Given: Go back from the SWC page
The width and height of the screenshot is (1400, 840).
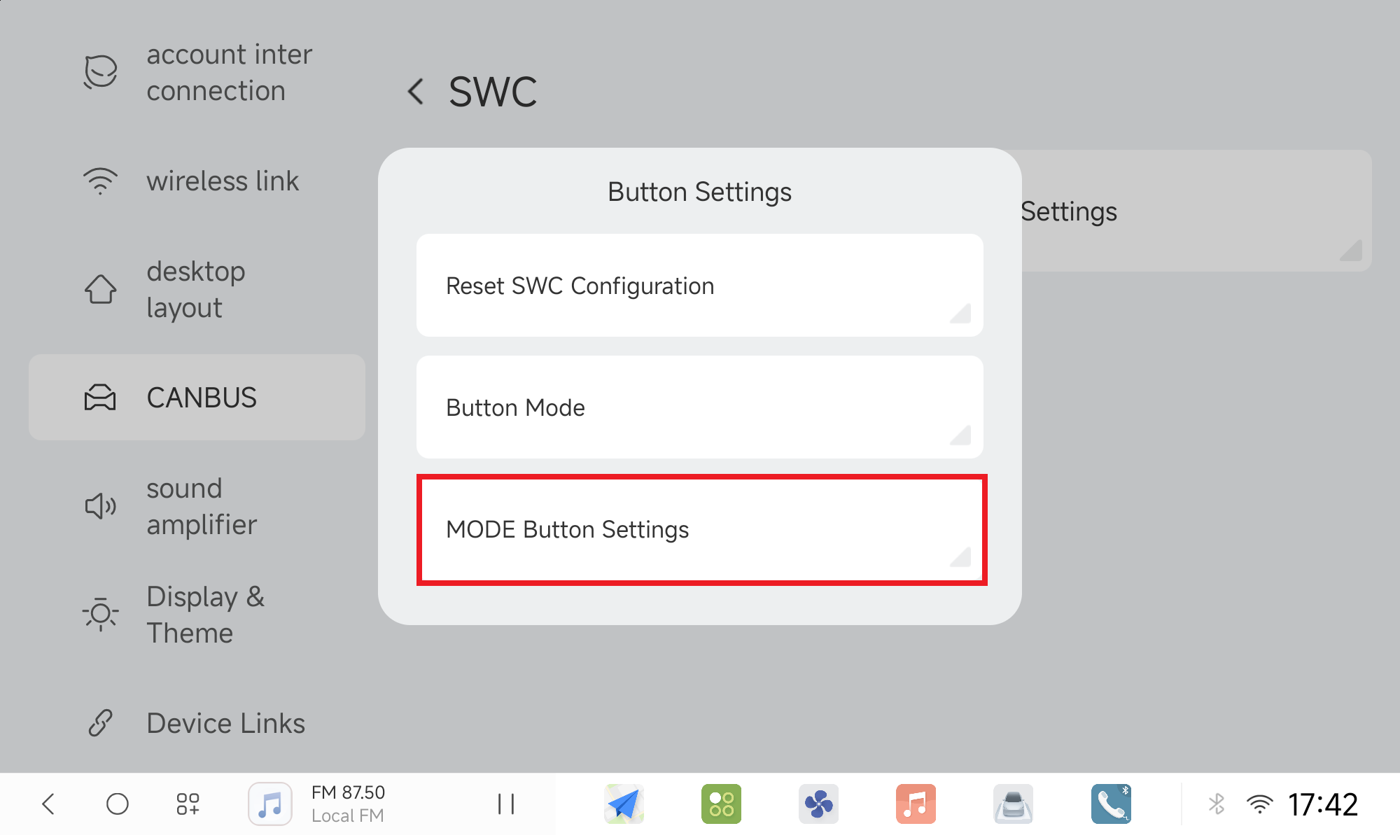Looking at the screenshot, I should coord(416,92).
